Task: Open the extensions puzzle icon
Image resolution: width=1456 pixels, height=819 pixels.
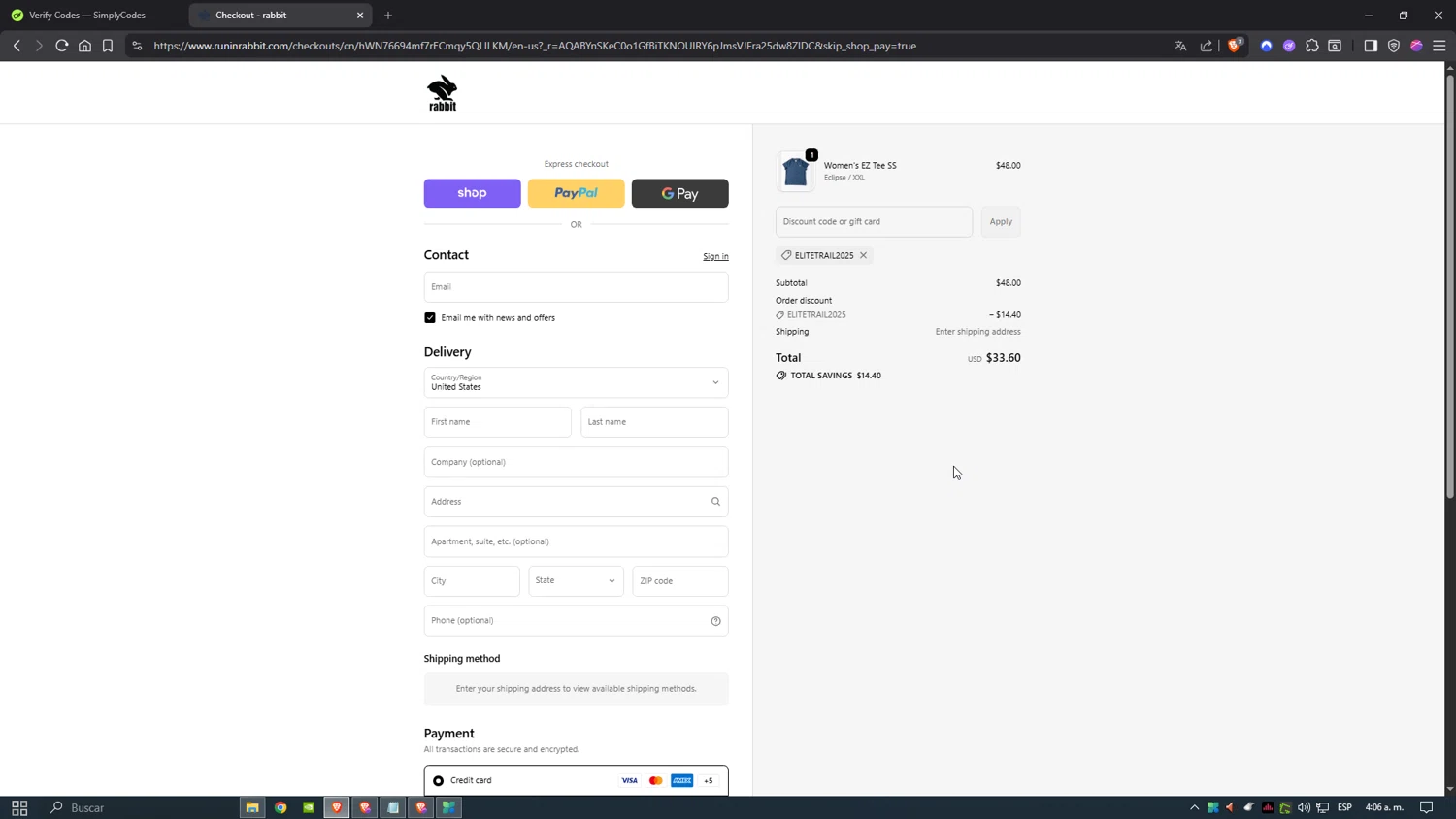Action: 1311,46
